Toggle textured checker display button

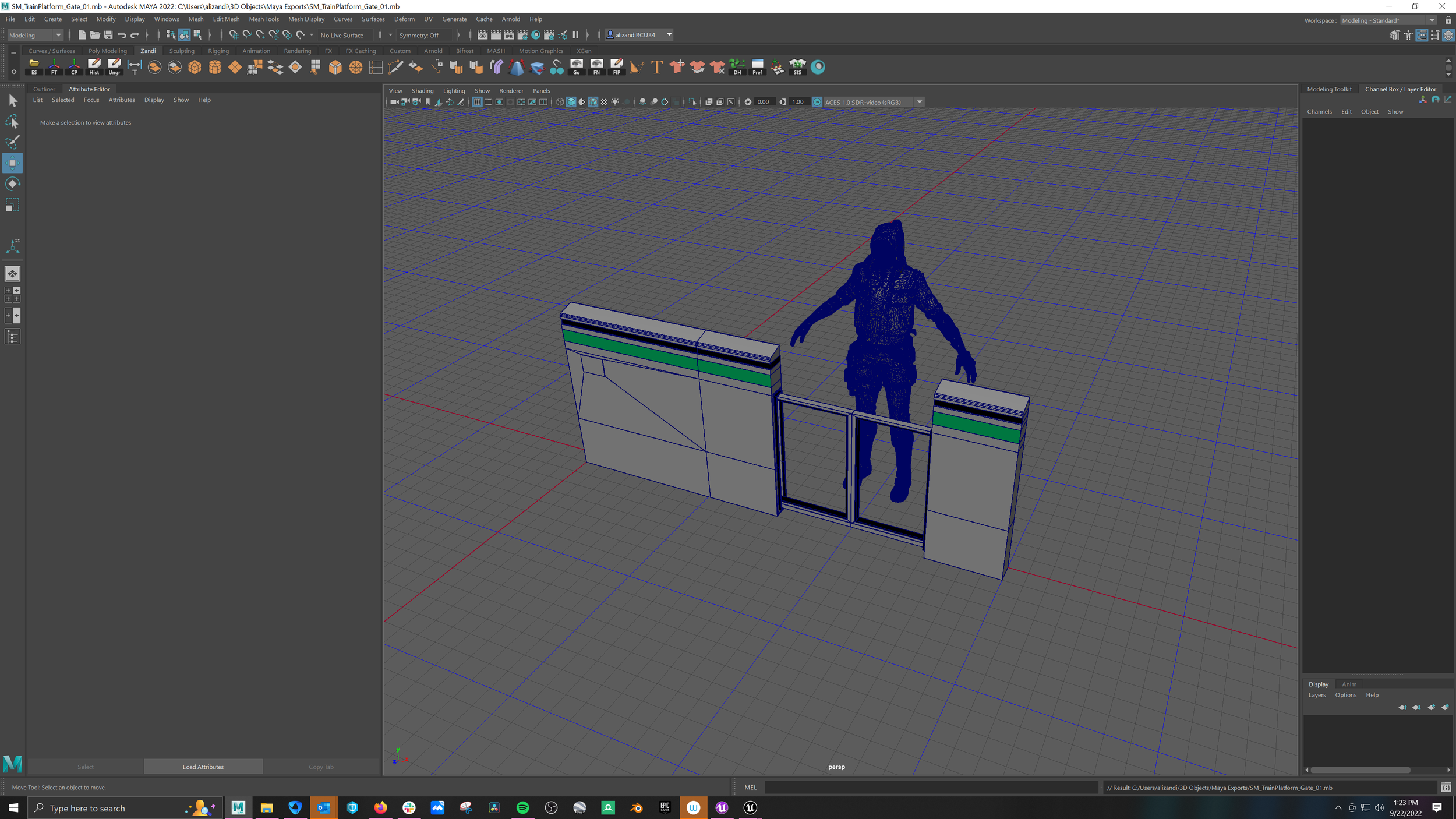pyautogui.click(x=604, y=102)
